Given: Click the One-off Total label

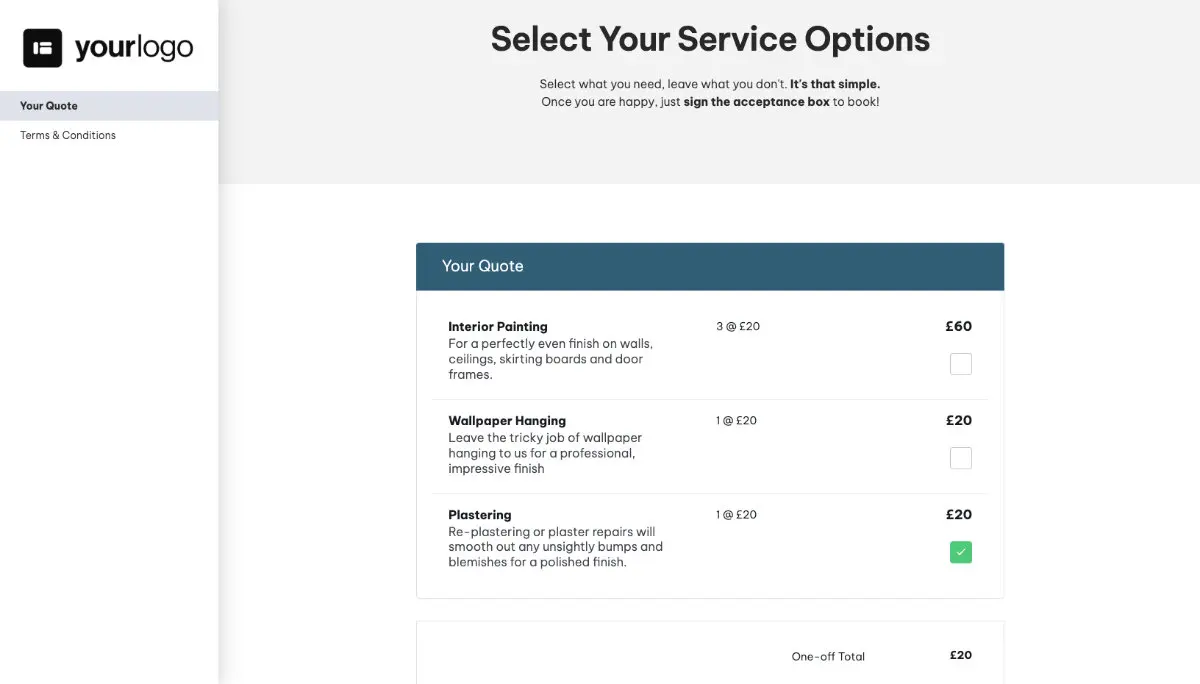Looking at the screenshot, I should tap(828, 656).
